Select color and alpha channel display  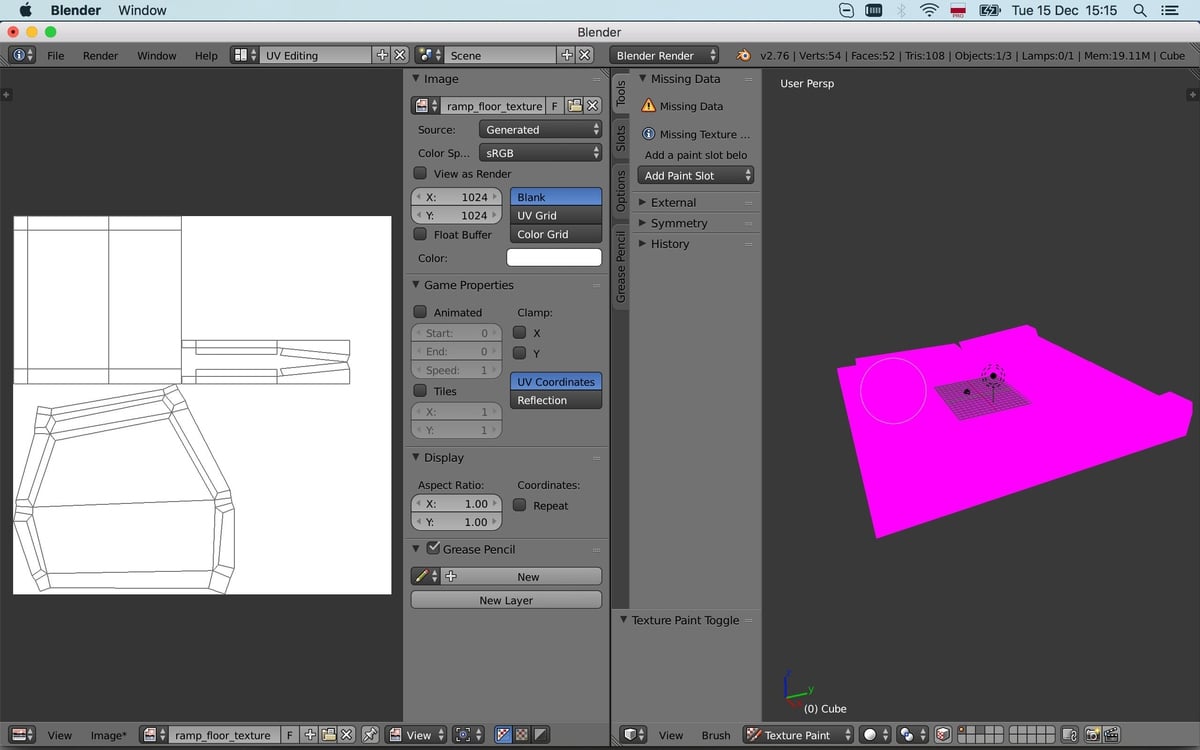pyautogui.click(x=504, y=734)
